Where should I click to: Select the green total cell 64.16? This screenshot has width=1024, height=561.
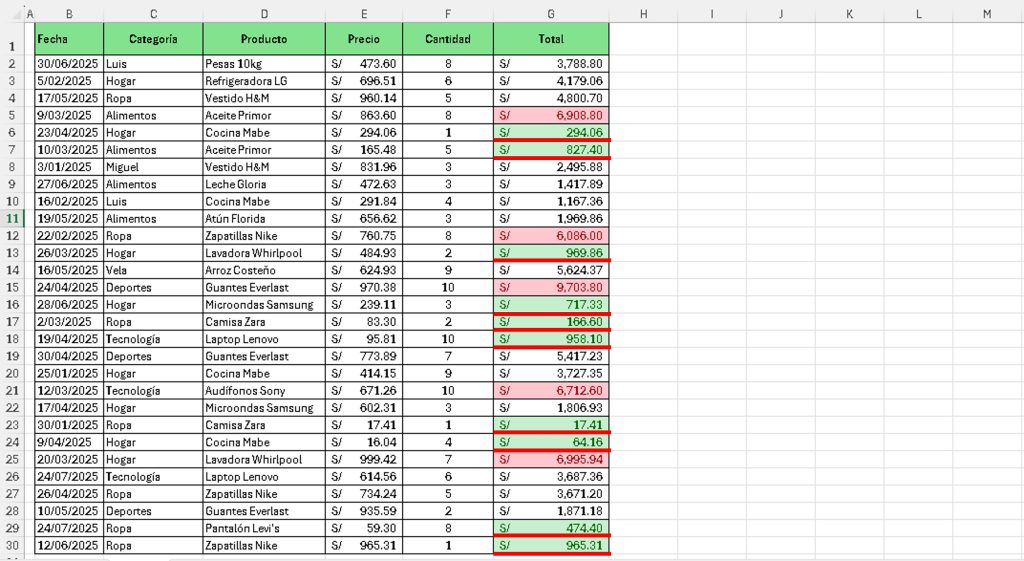551,442
